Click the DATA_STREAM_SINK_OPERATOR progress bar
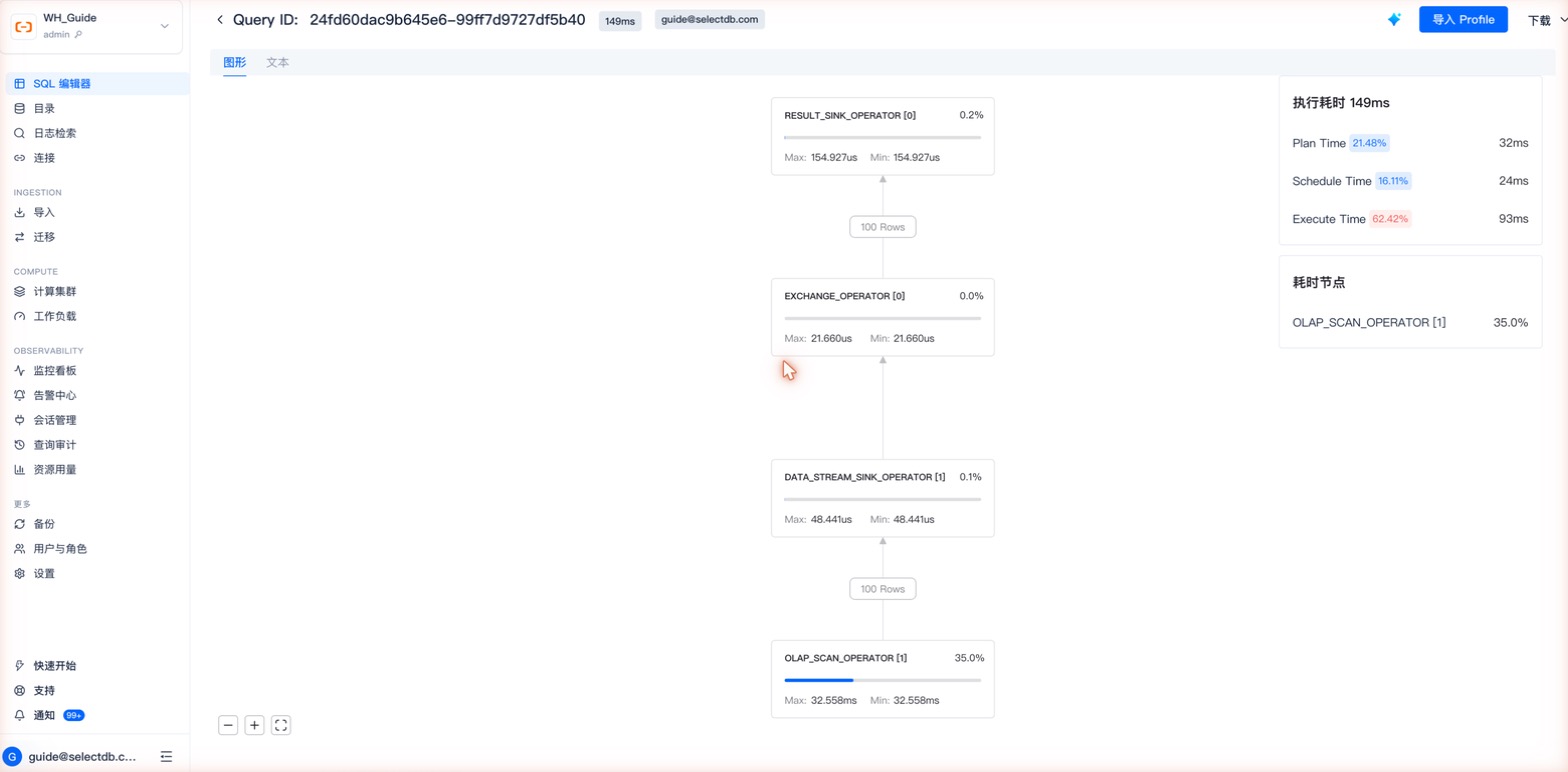 [x=883, y=499]
